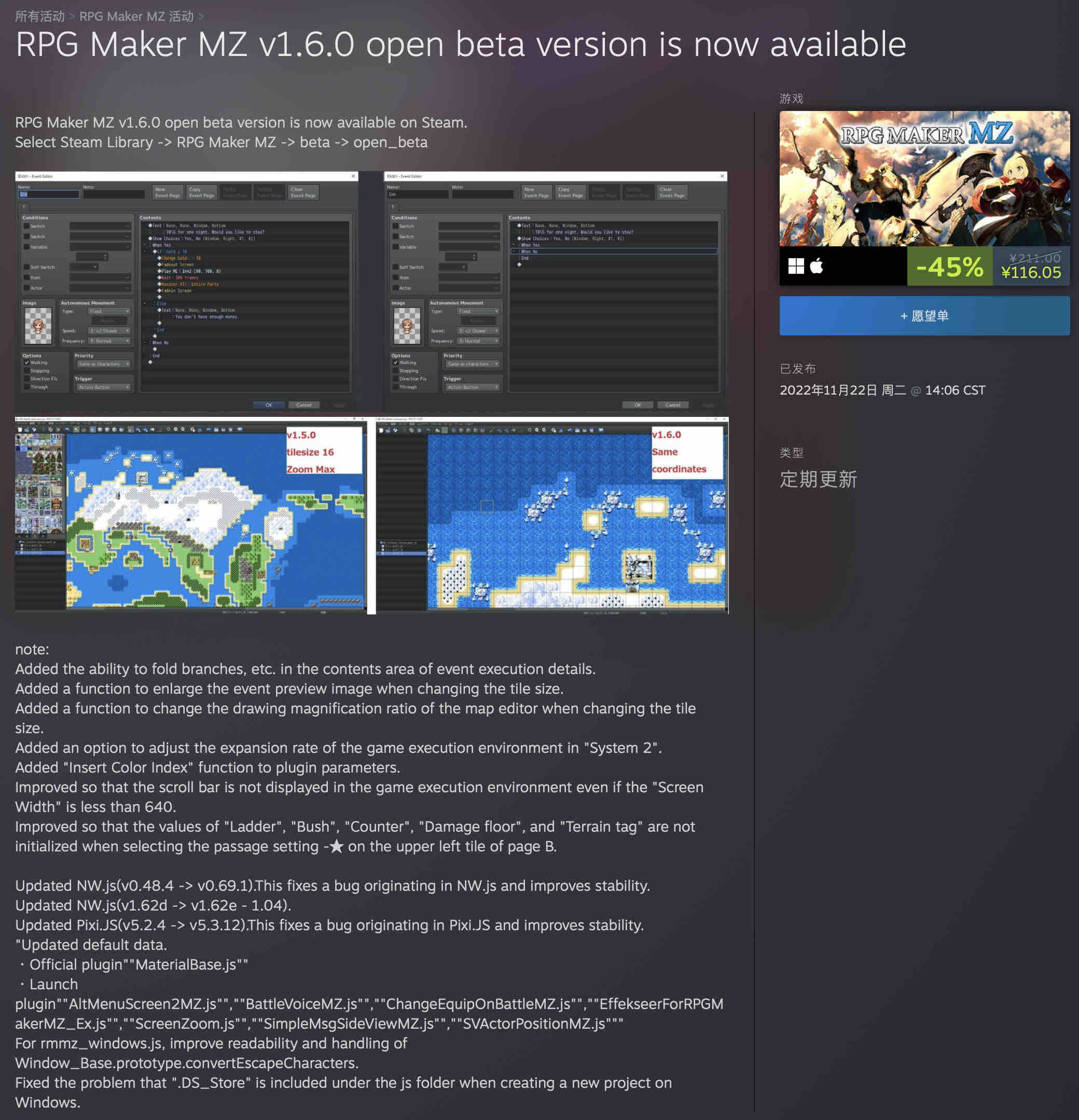
Task: Click the 'System 2' expansion rate line
Action: coord(339,748)
